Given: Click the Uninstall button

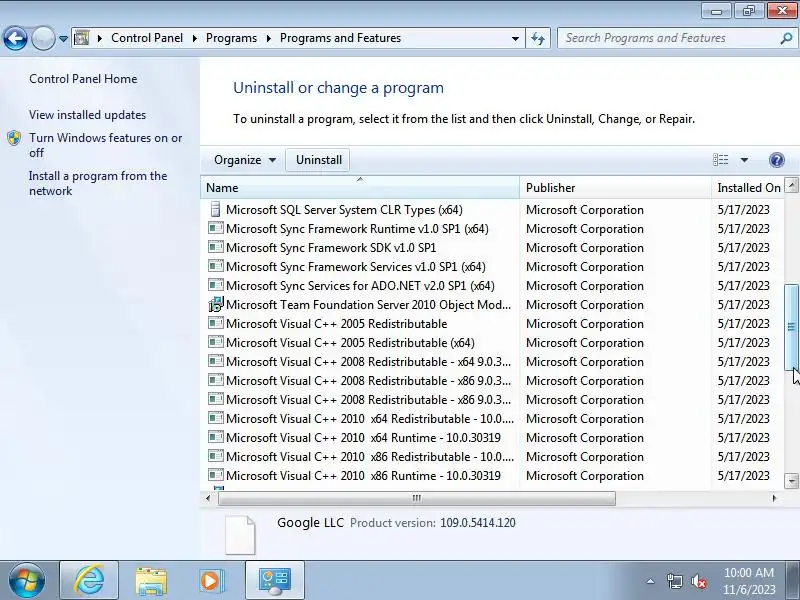Looking at the screenshot, I should coord(319,160).
